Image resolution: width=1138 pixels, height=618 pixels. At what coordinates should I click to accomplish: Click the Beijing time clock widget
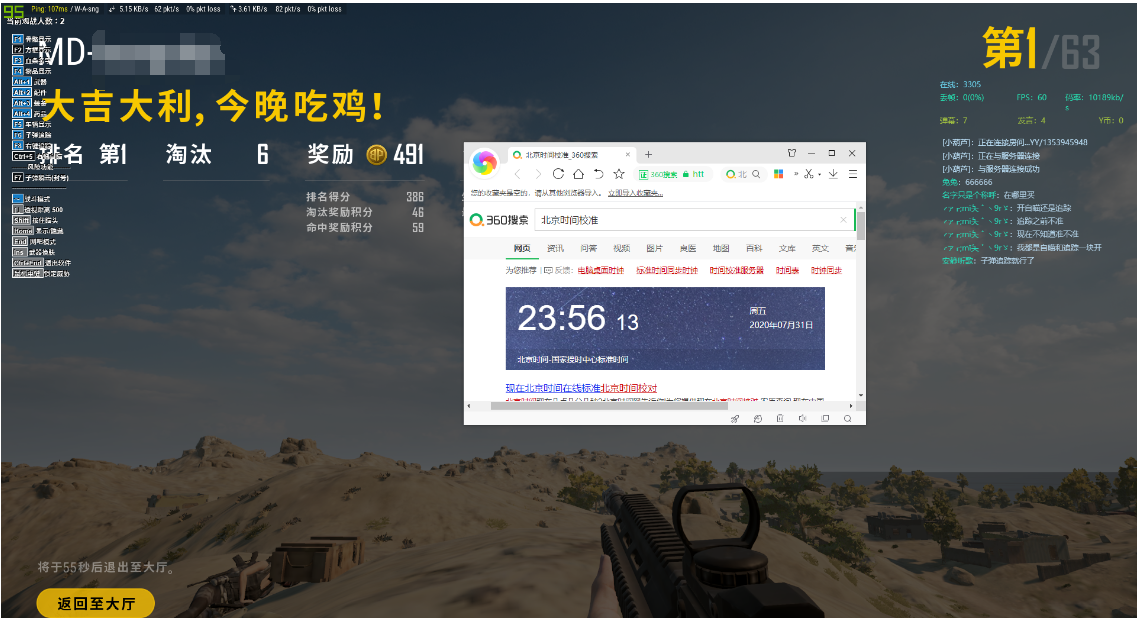pos(665,329)
